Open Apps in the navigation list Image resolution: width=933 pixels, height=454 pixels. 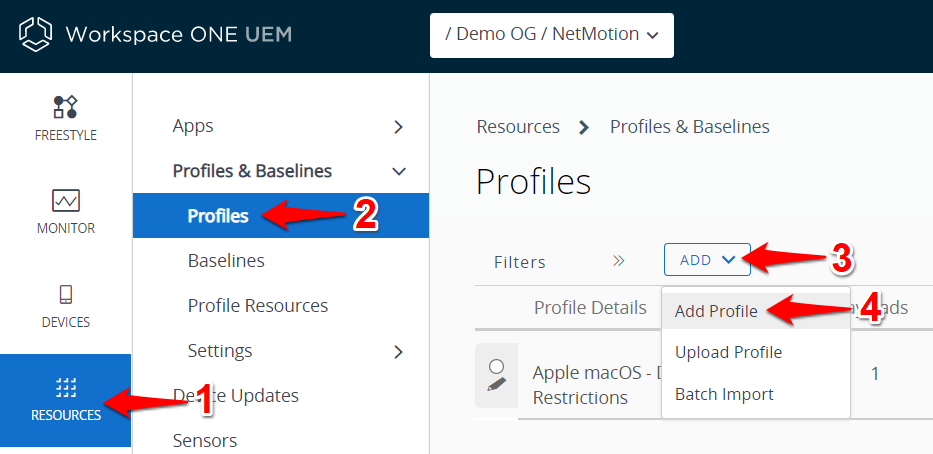click(x=193, y=126)
